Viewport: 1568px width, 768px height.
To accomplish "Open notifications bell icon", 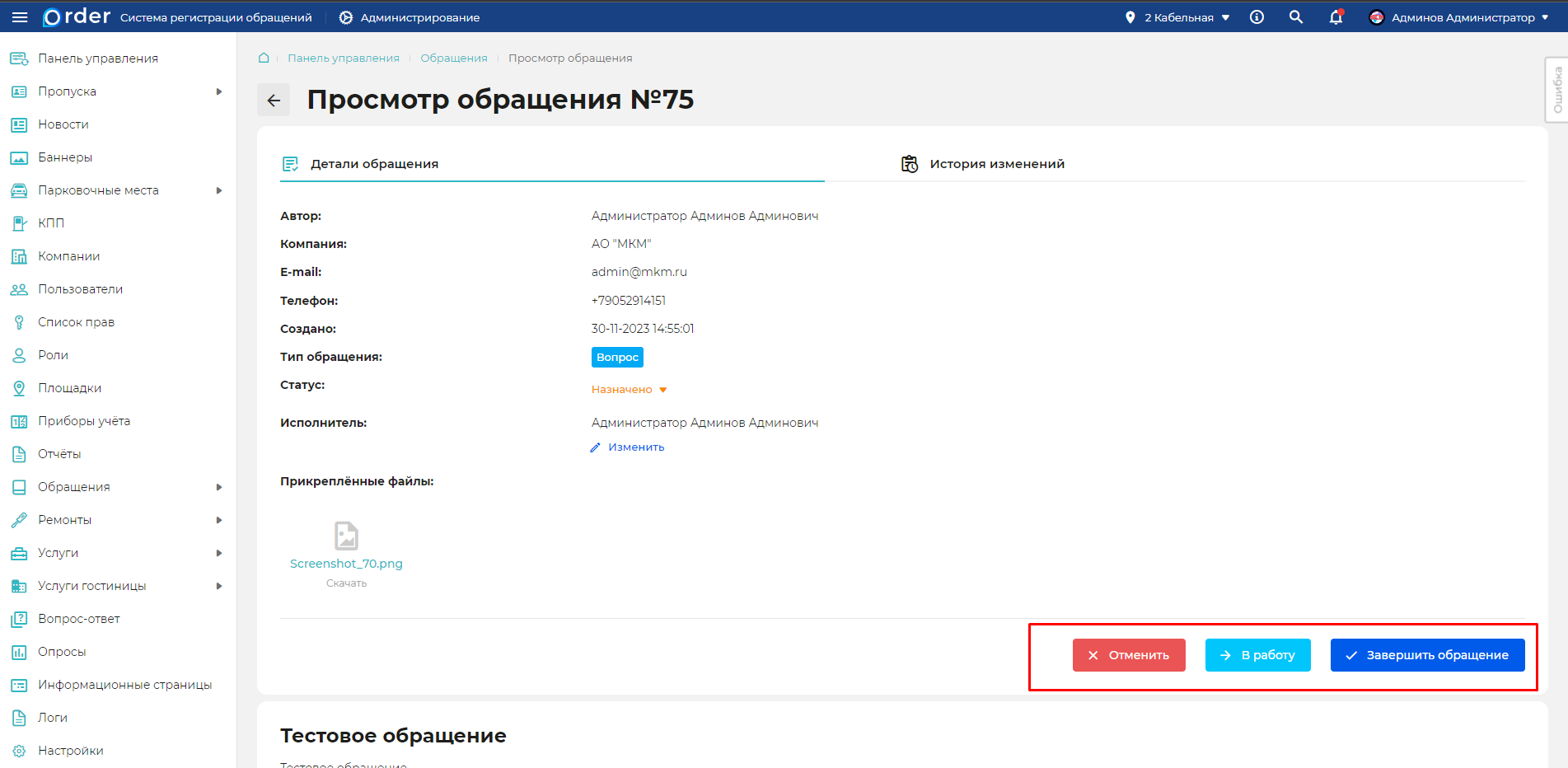I will pos(1336,17).
